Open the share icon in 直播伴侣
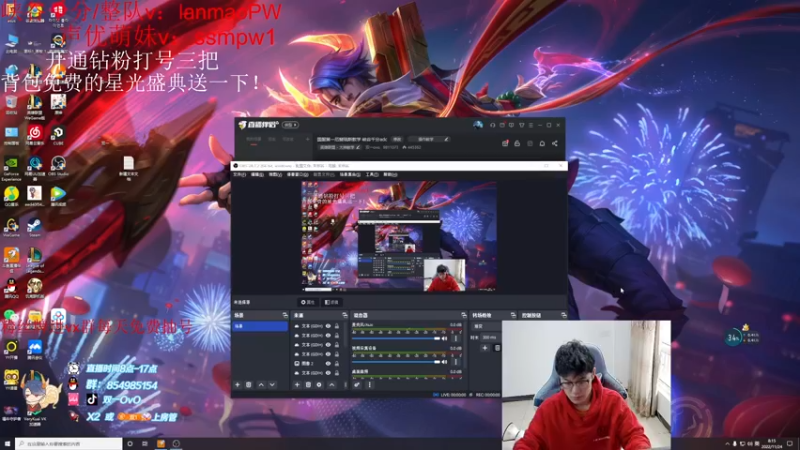Viewport: 800px width, 450px height. click(555, 143)
